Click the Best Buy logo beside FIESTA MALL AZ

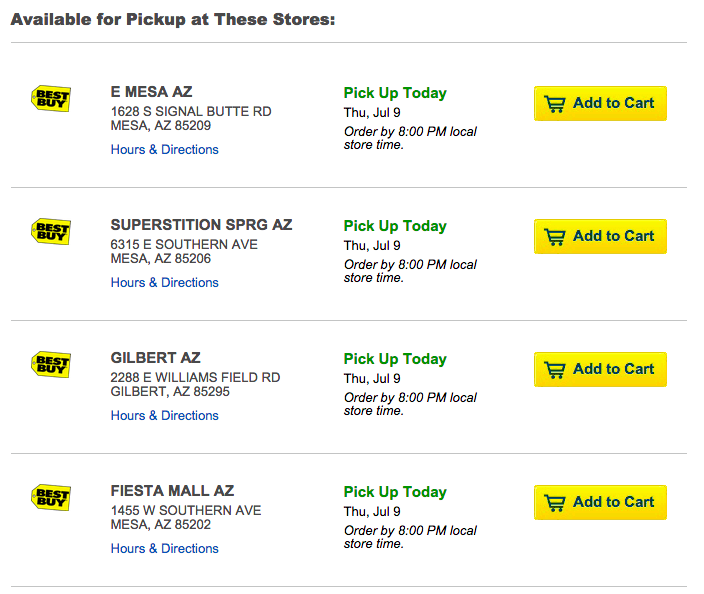(51, 497)
